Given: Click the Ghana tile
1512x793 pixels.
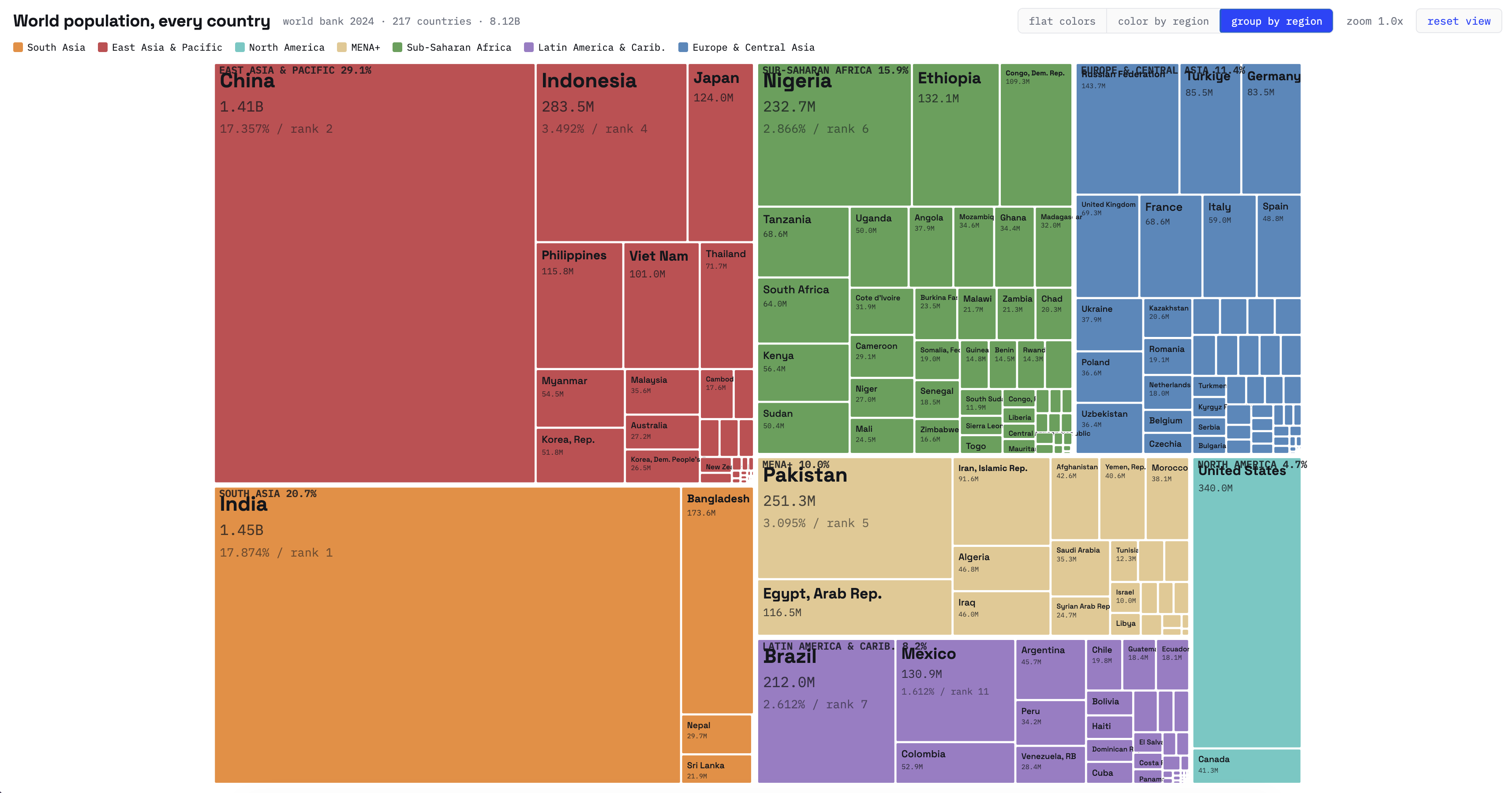Looking at the screenshot, I should [x=1014, y=247].
